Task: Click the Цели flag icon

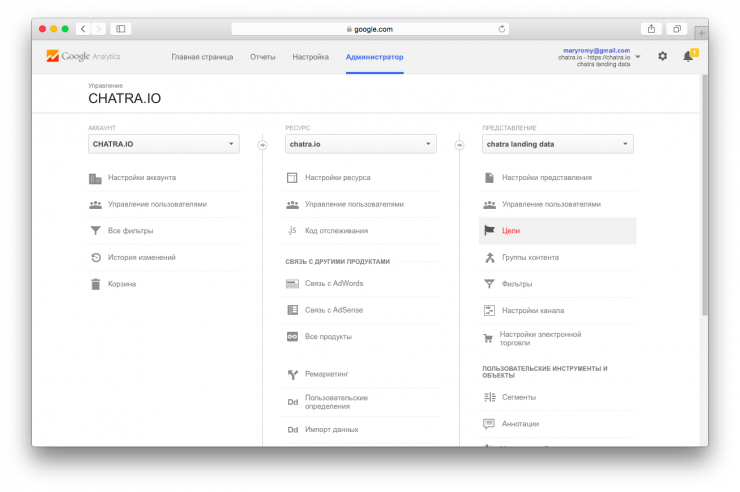Action: coord(489,231)
